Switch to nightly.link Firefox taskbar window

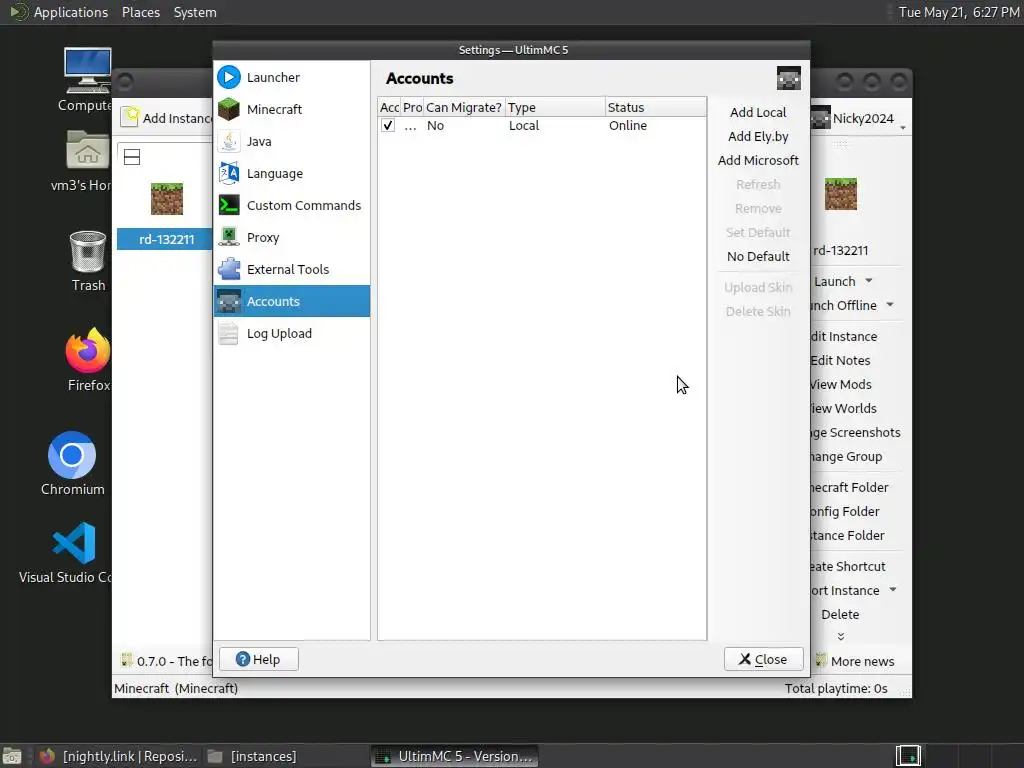coord(118,756)
